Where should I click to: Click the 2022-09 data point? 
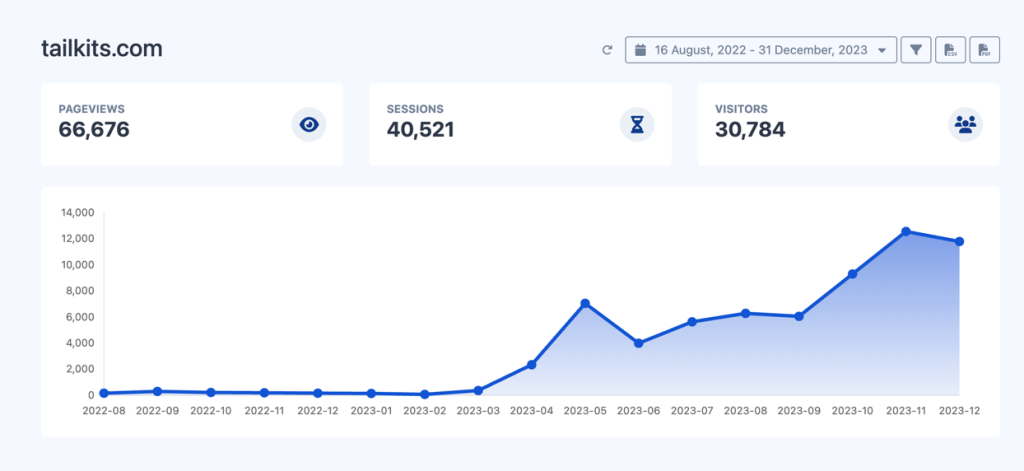pyautogui.click(x=157, y=391)
